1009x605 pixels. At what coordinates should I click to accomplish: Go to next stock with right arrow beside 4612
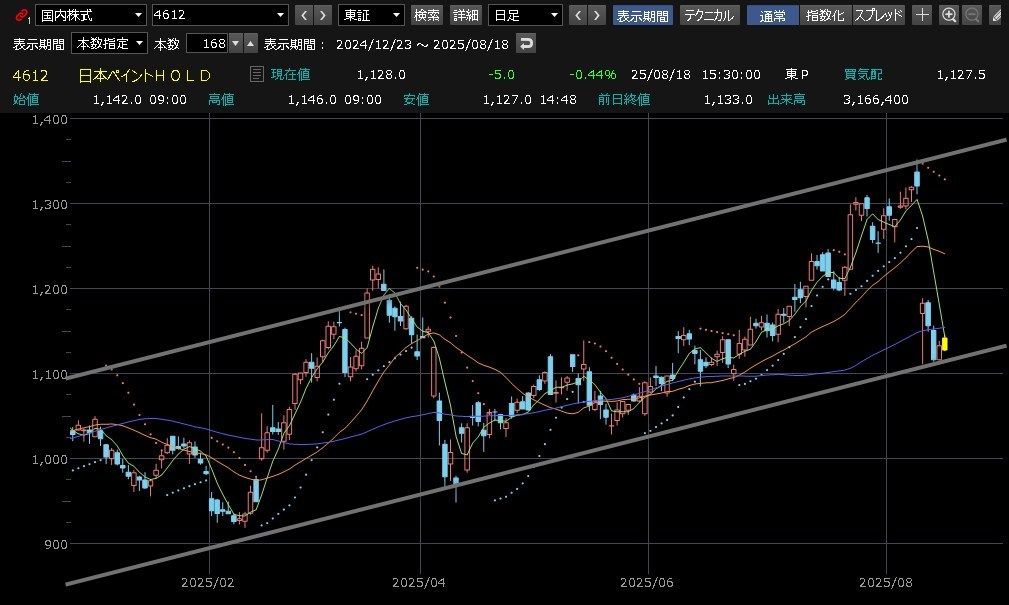[x=323, y=15]
